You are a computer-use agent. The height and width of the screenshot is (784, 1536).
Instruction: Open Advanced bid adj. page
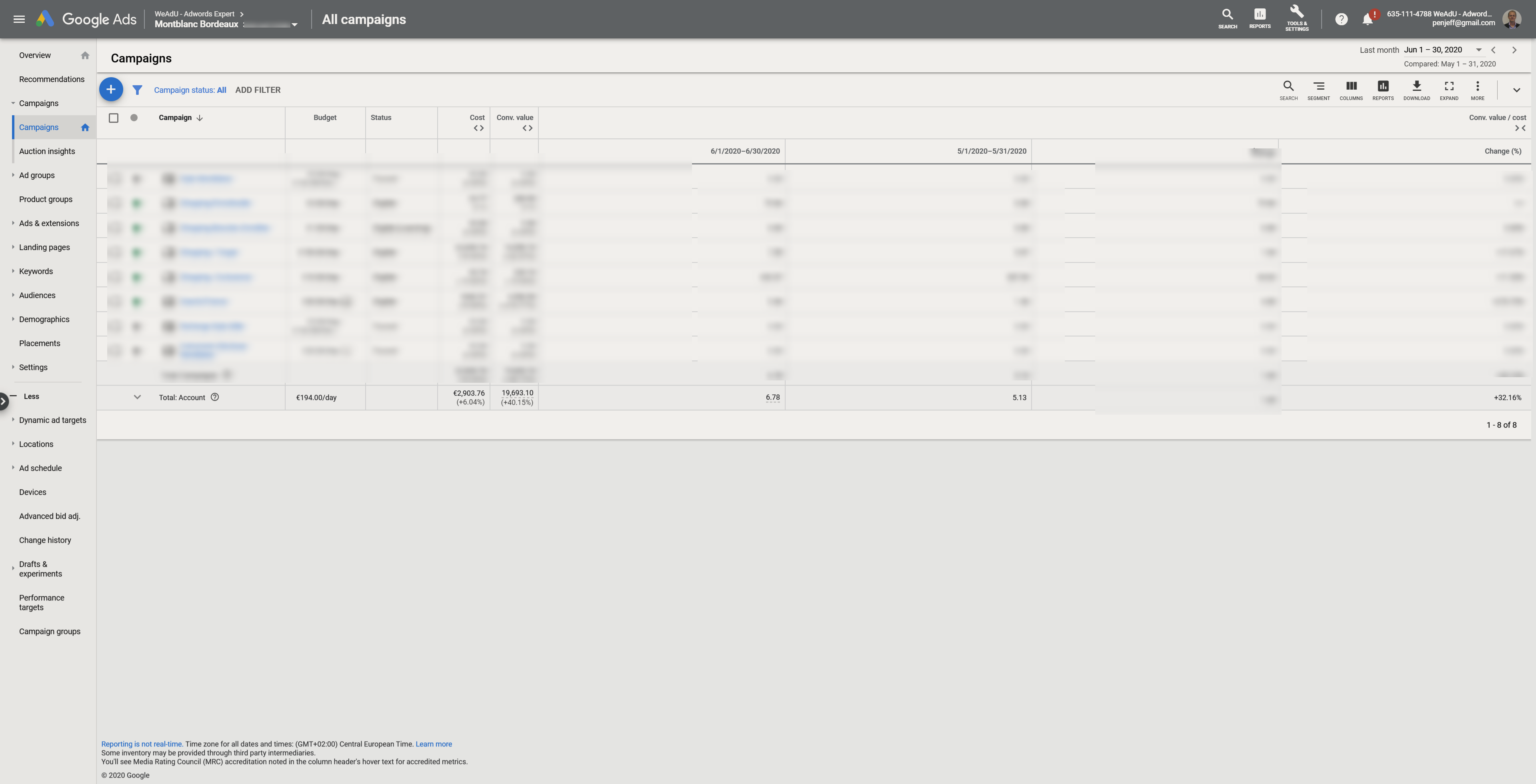(x=50, y=516)
